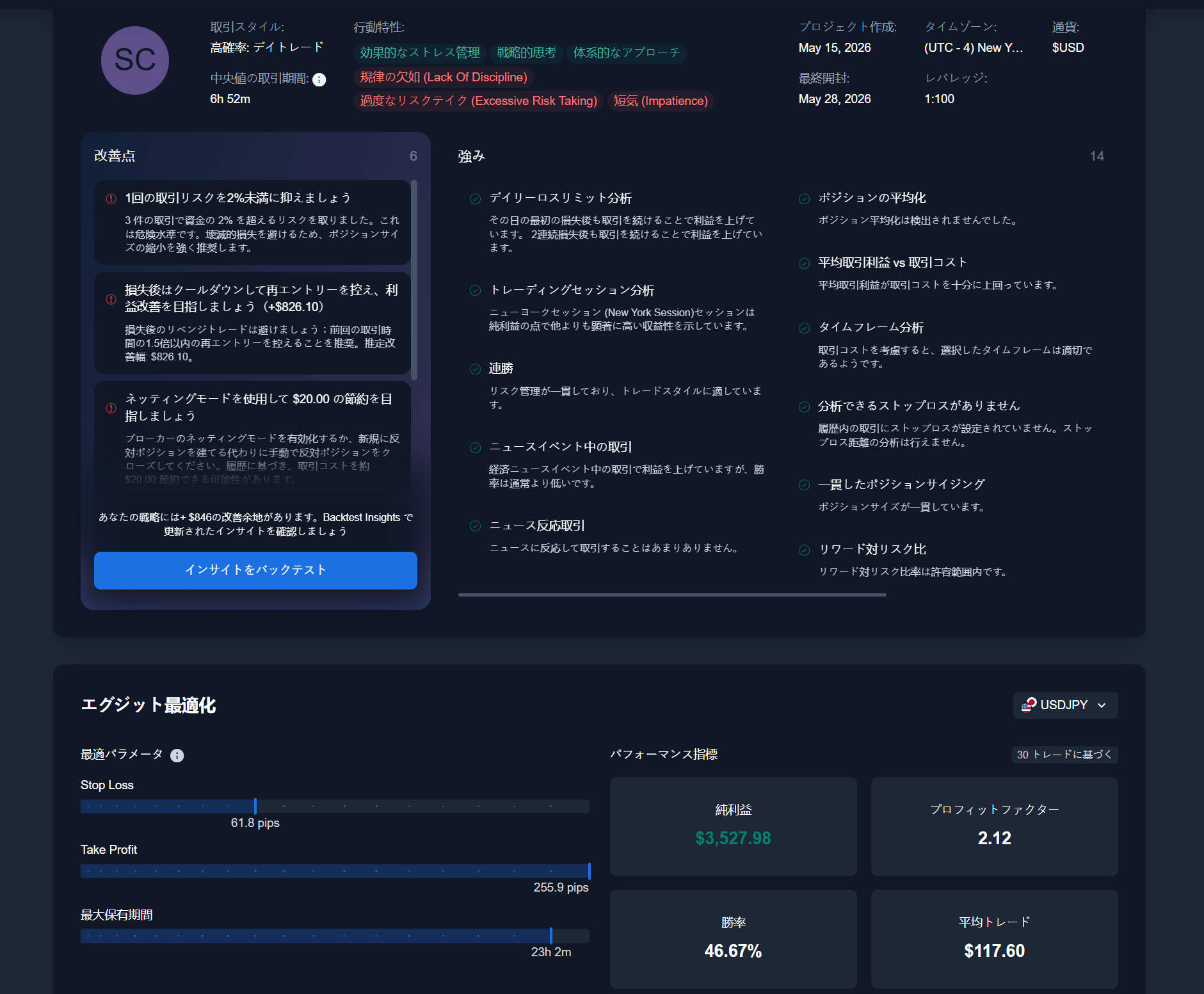The width and height of the screenshot is (1204, 994).
Task: Click the 30 トレードに基づく badge
Action: point(1064,755)
